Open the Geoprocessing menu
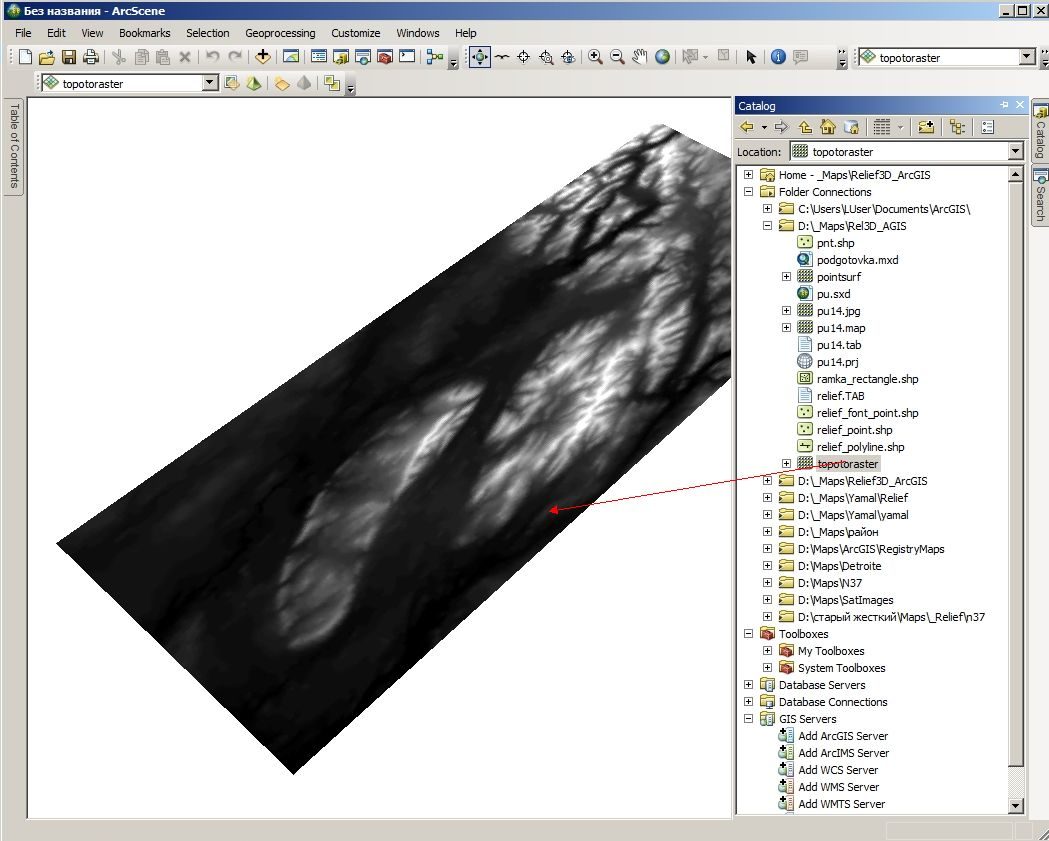This screenshot has width=1049, height=841. [280, 33]
